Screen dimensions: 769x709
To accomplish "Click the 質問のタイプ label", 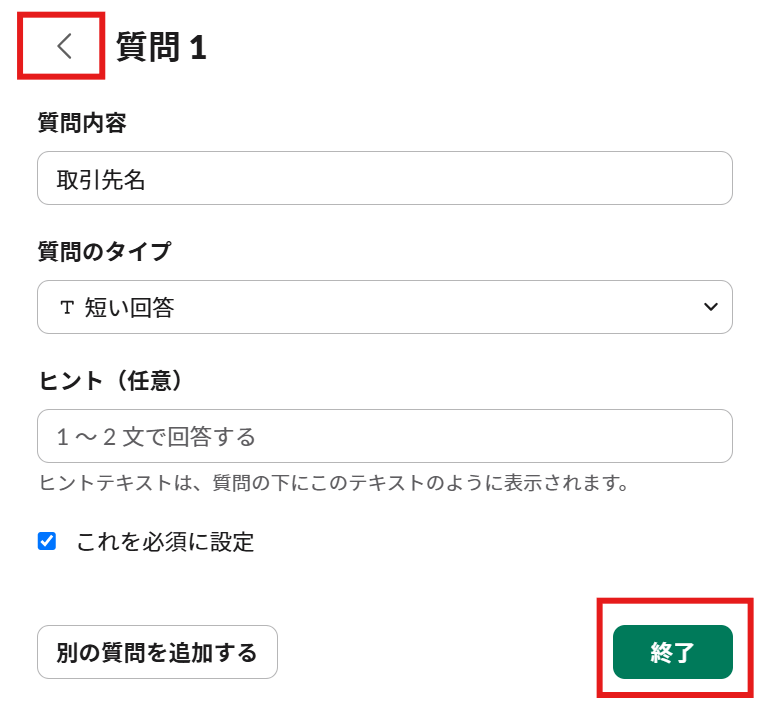I will click(104, 251).
